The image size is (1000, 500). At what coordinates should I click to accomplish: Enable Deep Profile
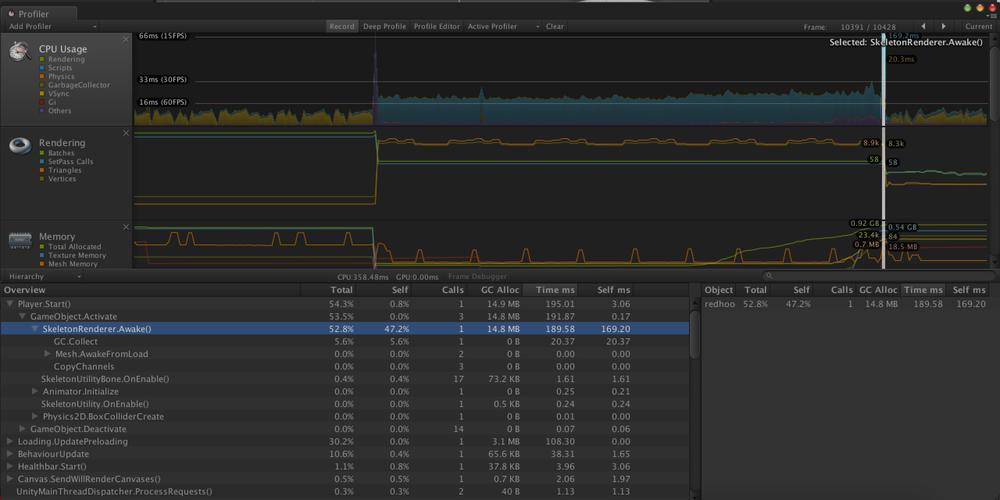(x=385, y=27)
